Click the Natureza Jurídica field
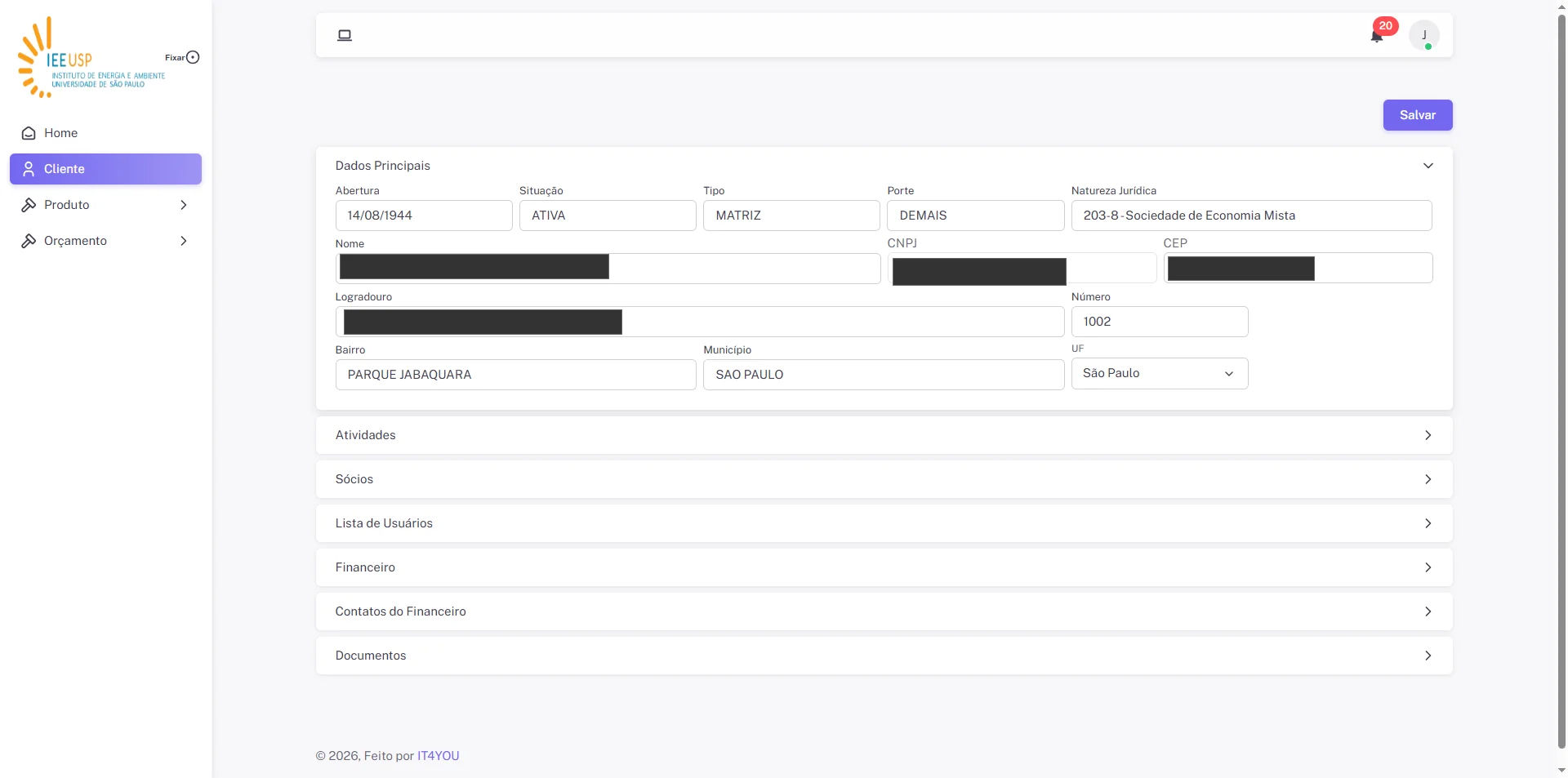Viewport: 1568px width, 778px height. 1252,216
